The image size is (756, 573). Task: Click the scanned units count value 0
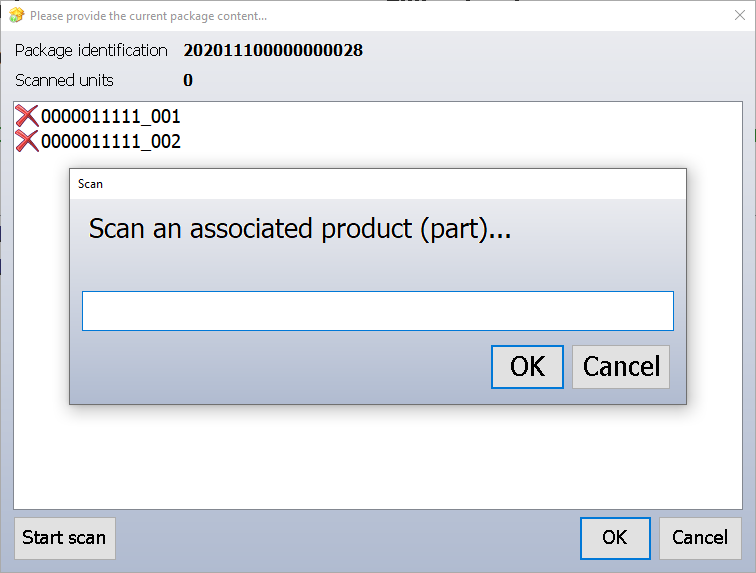point(188,80)
